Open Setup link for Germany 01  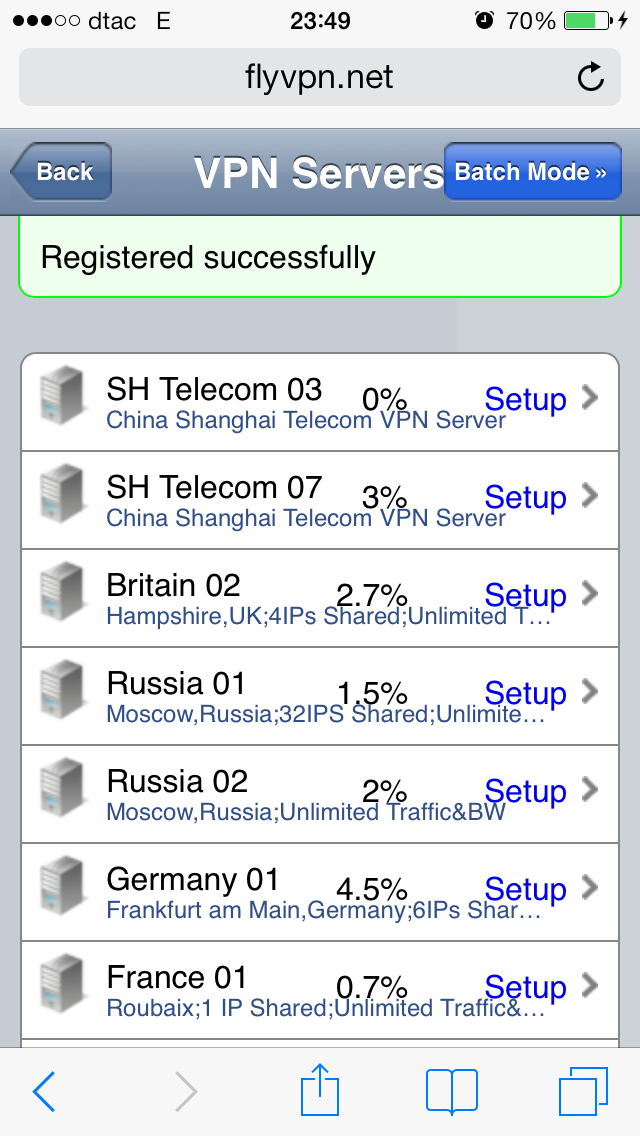(525, 888)
